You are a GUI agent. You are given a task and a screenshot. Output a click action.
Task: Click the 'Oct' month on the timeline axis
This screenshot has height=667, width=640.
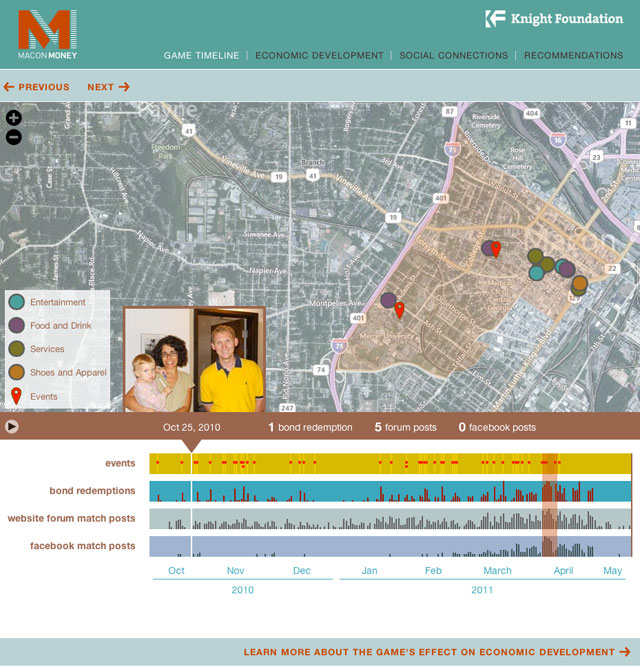coord(176,570)
